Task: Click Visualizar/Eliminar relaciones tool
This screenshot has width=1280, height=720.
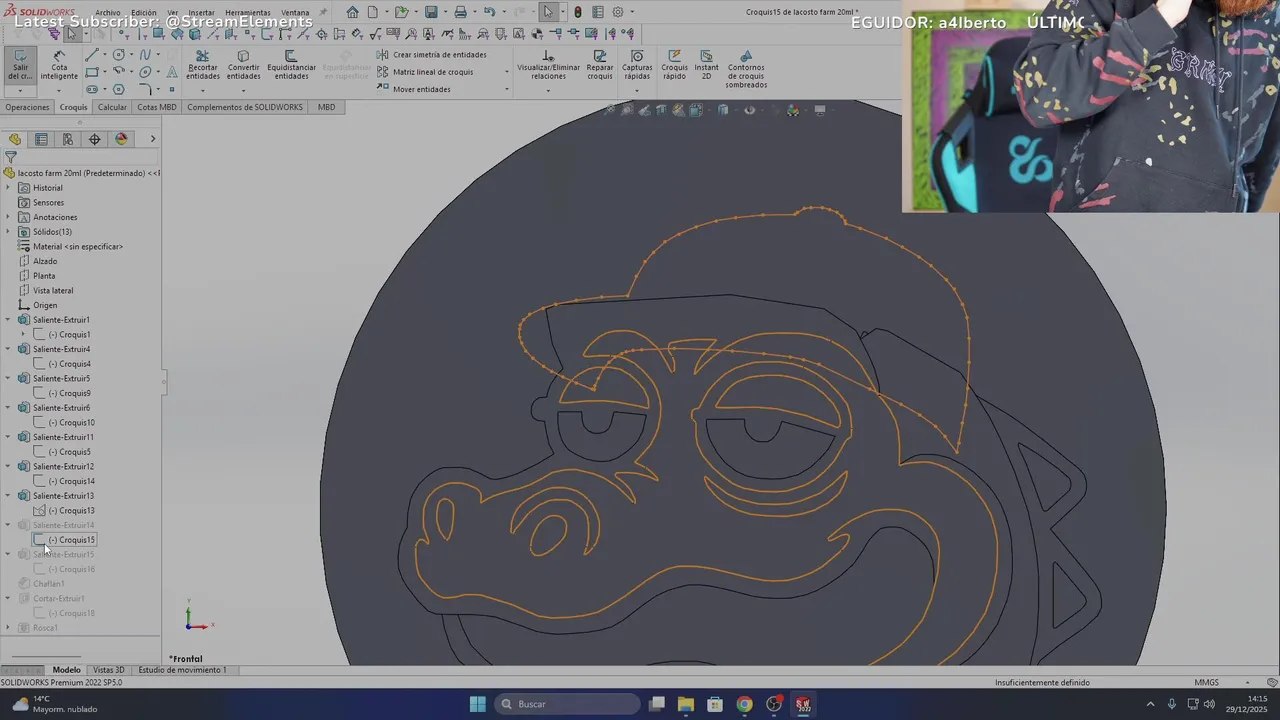Action: 548,66
